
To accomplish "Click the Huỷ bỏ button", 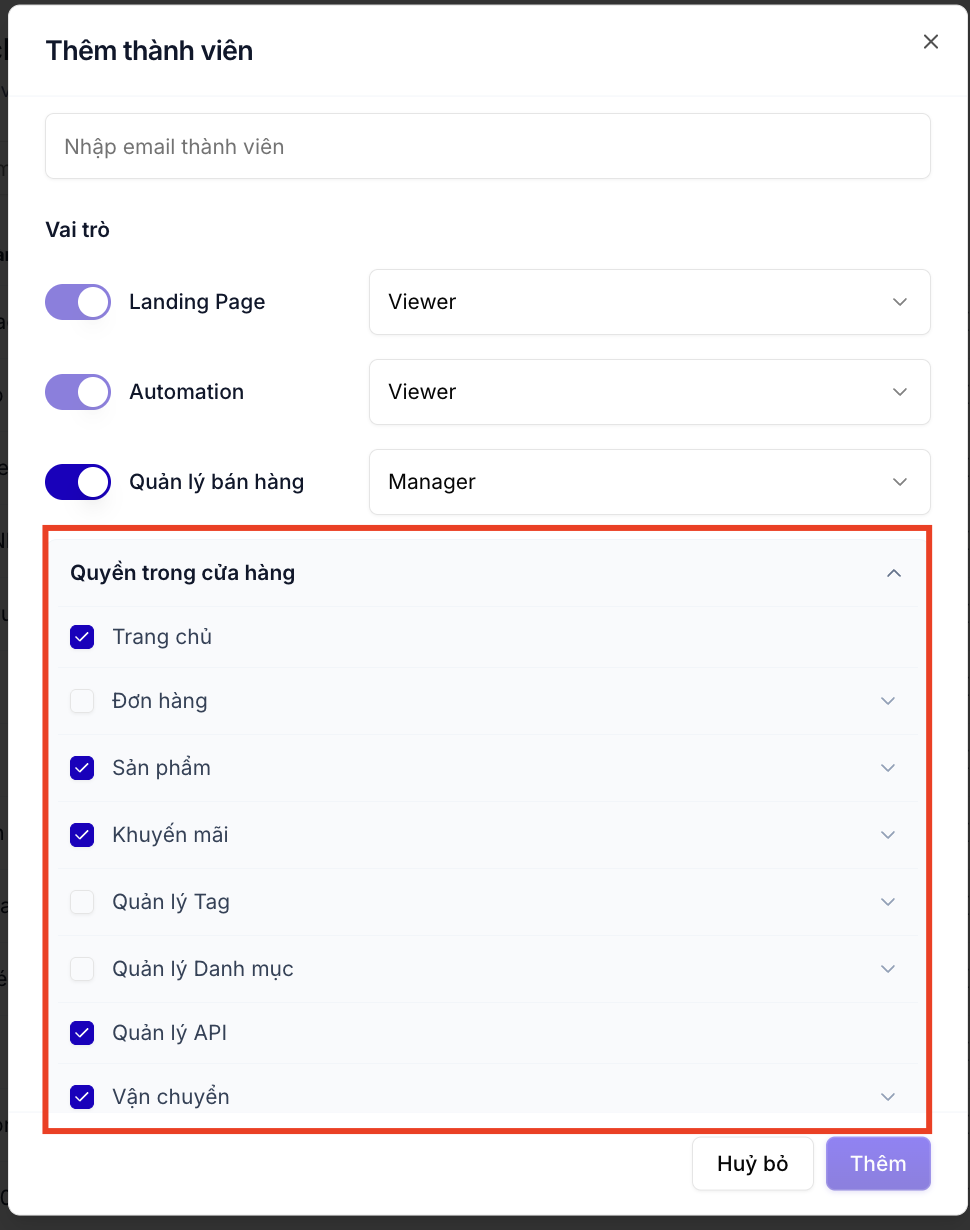I will click(753, 1164).
